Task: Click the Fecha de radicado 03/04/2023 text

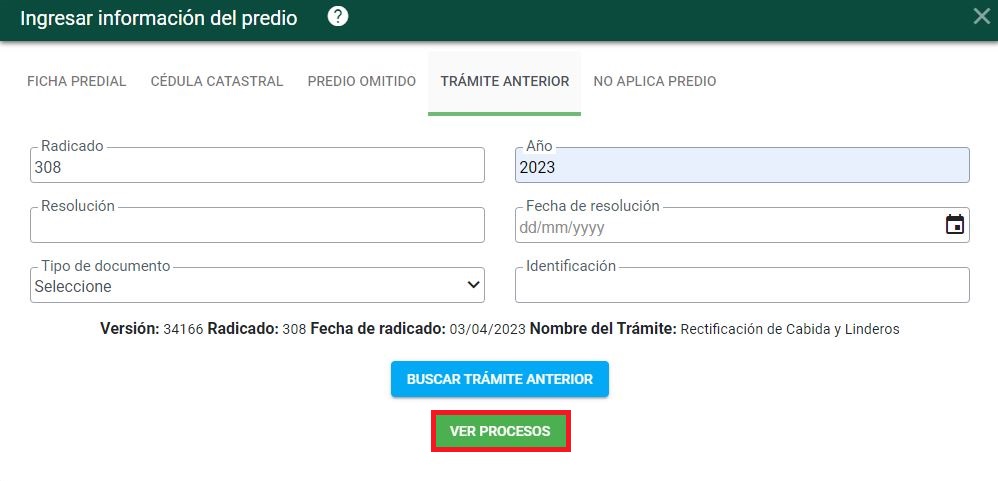Action: [418, 329]
